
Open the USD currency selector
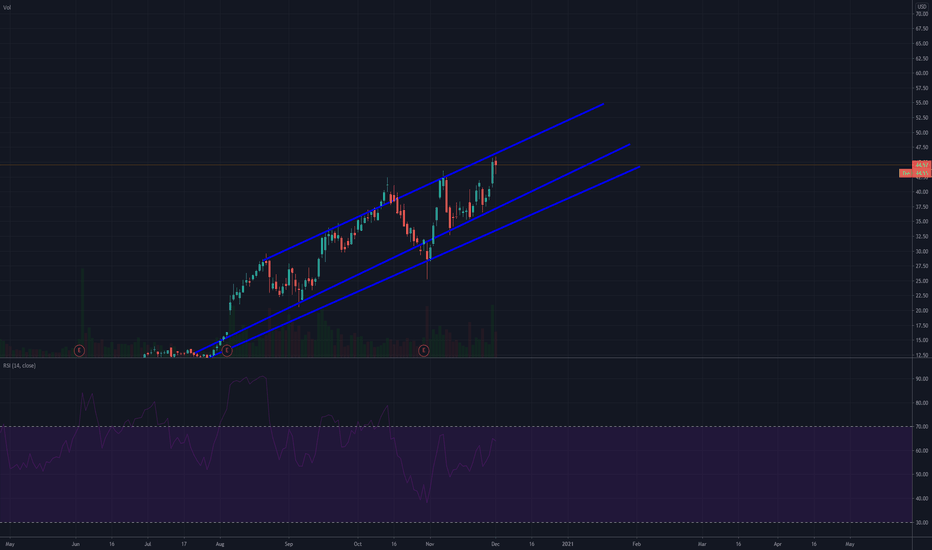(922, 7)
